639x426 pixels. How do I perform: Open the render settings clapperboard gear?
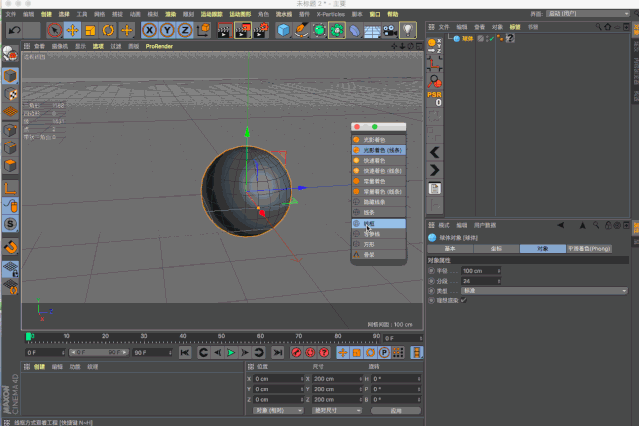[x=261, y=31]
